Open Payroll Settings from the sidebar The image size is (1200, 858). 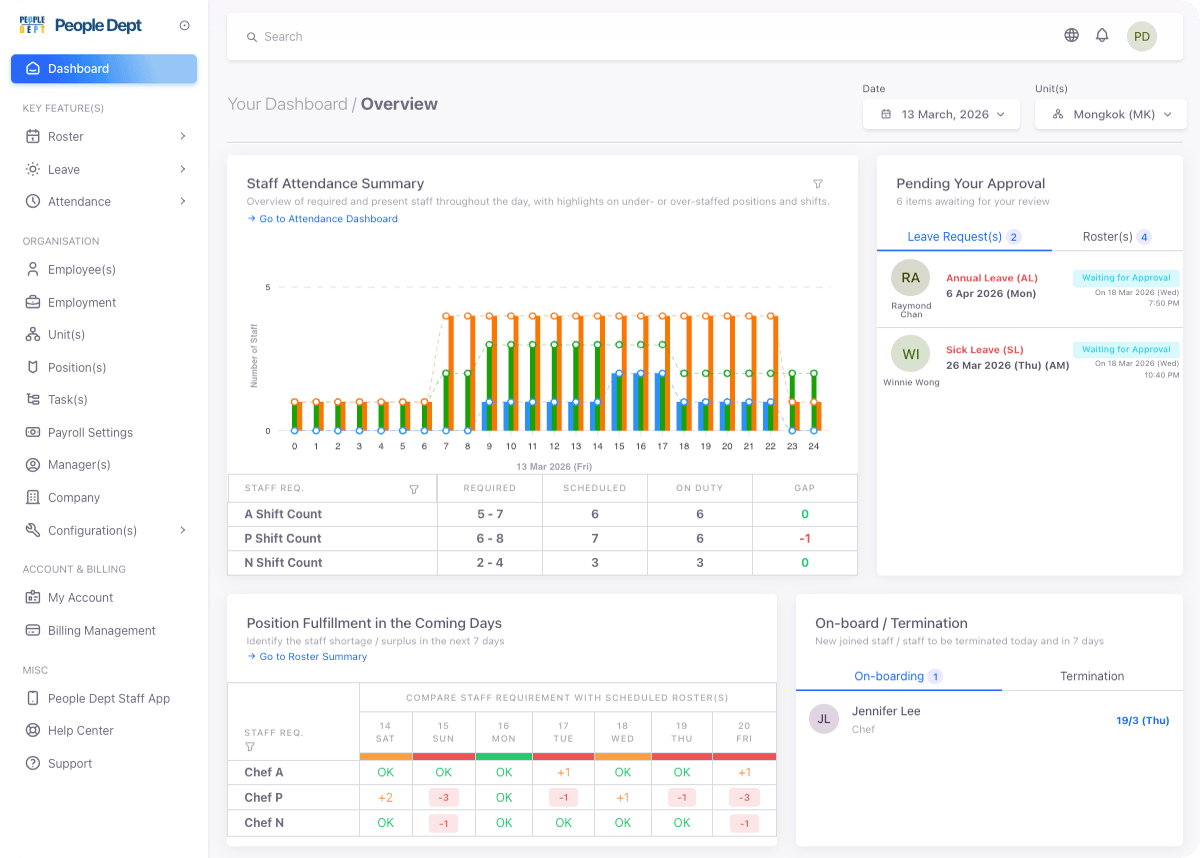90,433
